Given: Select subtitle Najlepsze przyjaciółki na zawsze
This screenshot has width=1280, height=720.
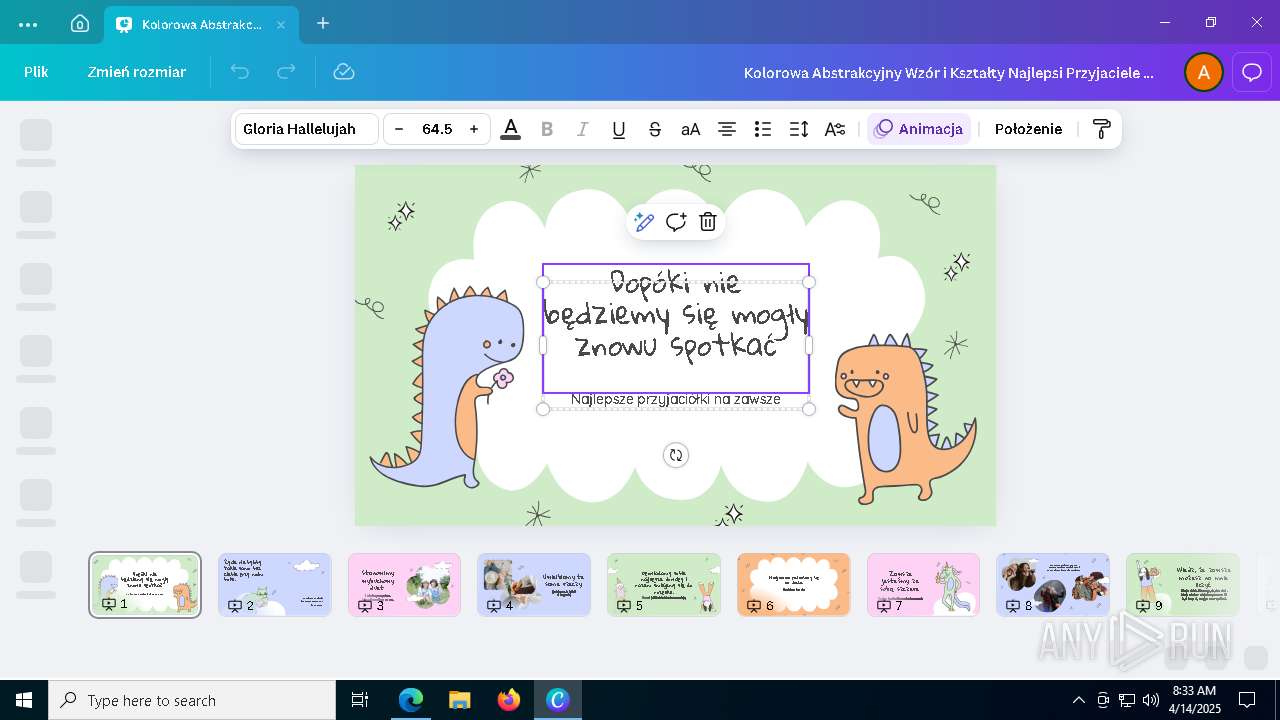Looking at the screenshot, I should 676,399.
